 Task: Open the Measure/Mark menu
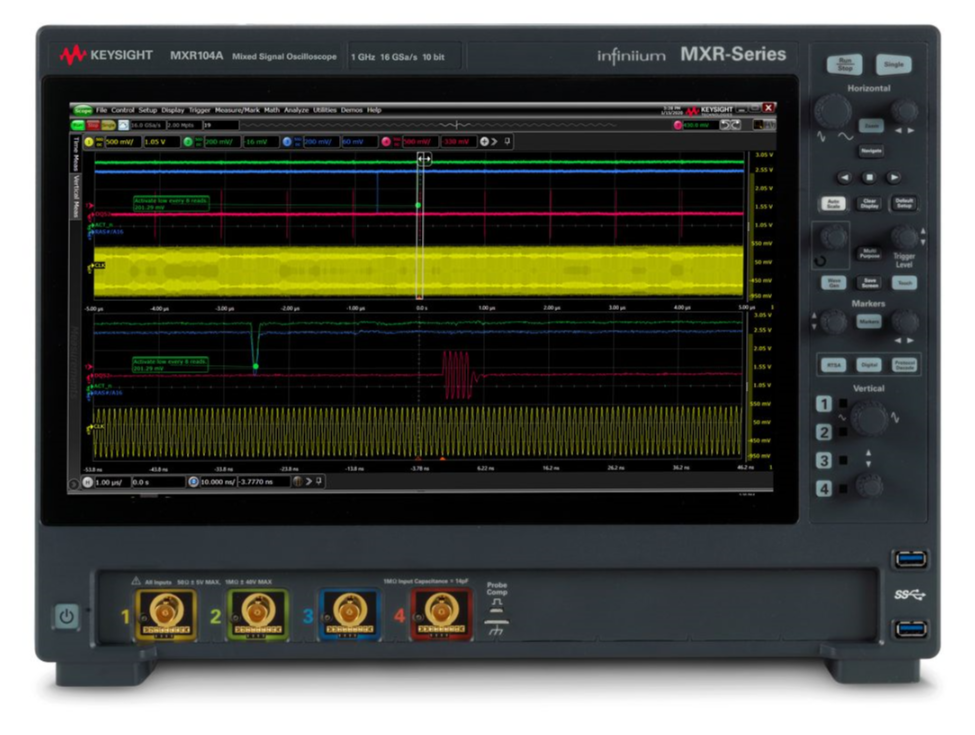(x=240, y=109)
